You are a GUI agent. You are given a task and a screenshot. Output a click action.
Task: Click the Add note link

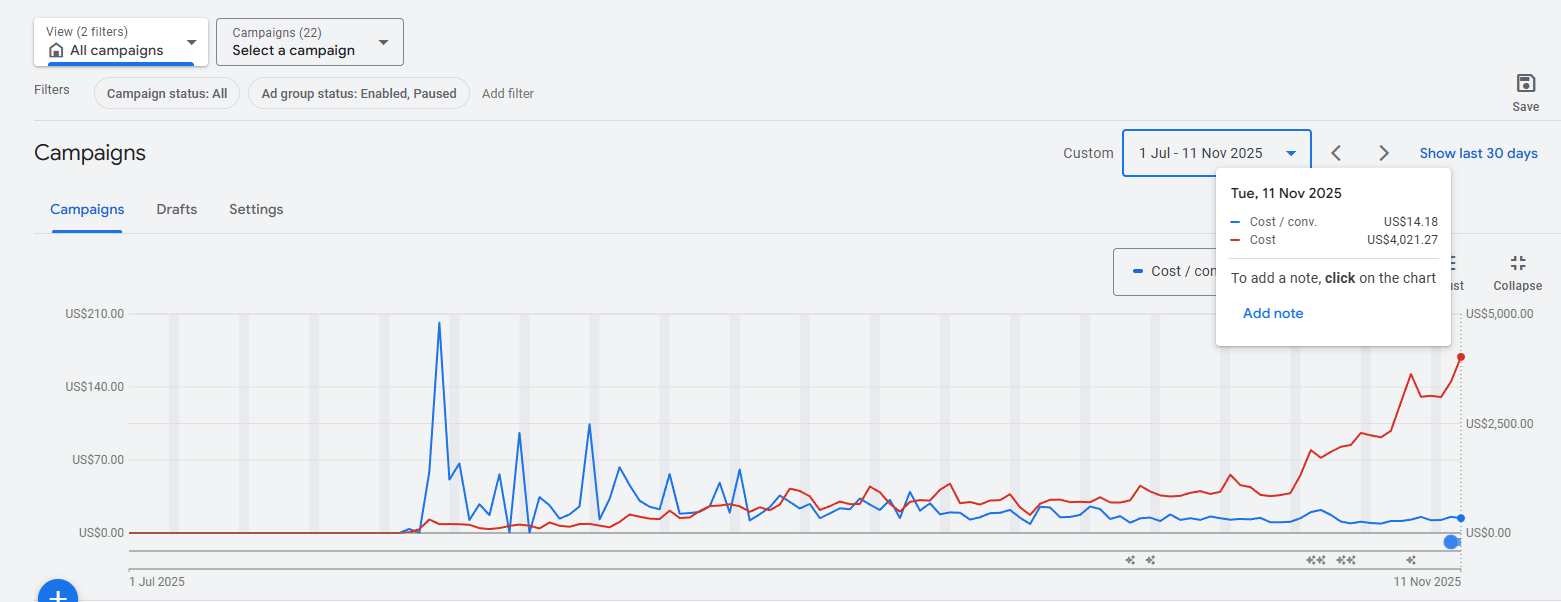pyautogui.click(x=1272, y=313)
